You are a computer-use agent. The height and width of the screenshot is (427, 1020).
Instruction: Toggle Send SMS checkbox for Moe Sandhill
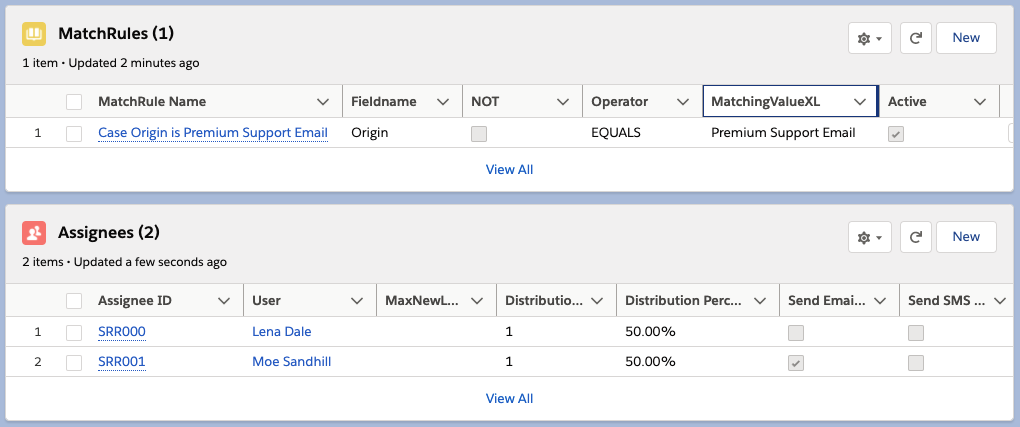coord(916,363)
